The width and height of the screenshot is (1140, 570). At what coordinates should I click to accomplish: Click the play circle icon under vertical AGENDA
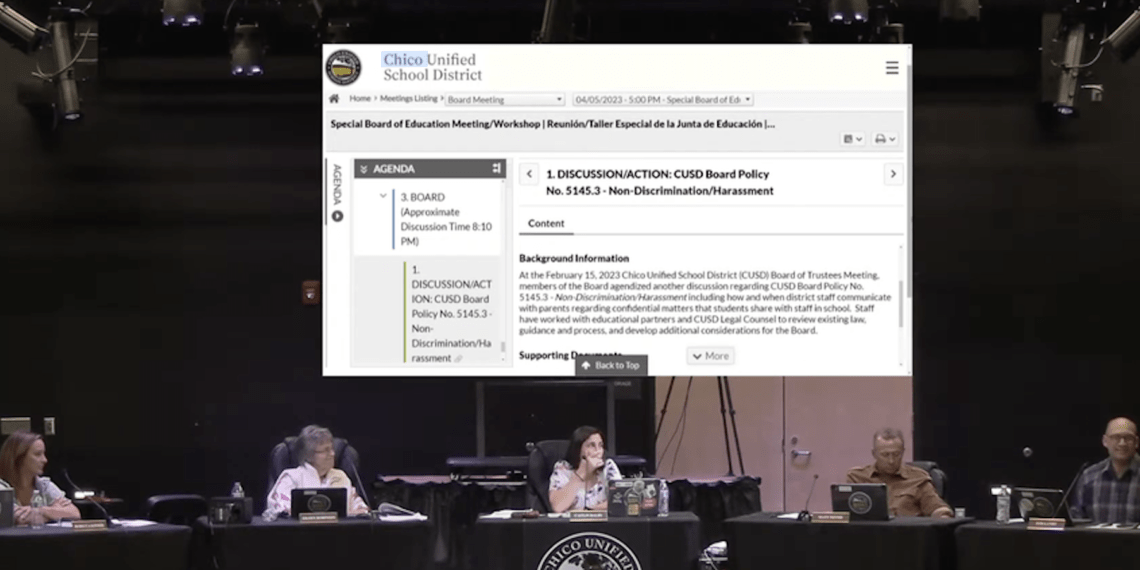click(337, 216)
